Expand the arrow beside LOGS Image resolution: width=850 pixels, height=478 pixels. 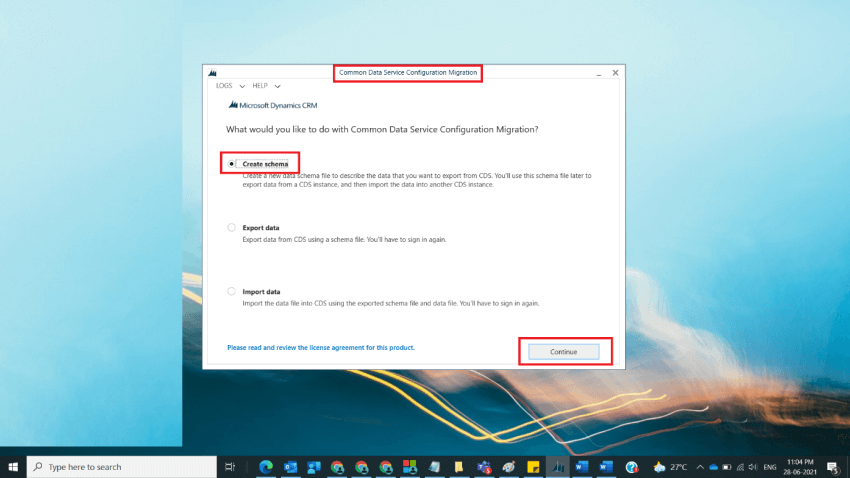(x=242, y=86)
